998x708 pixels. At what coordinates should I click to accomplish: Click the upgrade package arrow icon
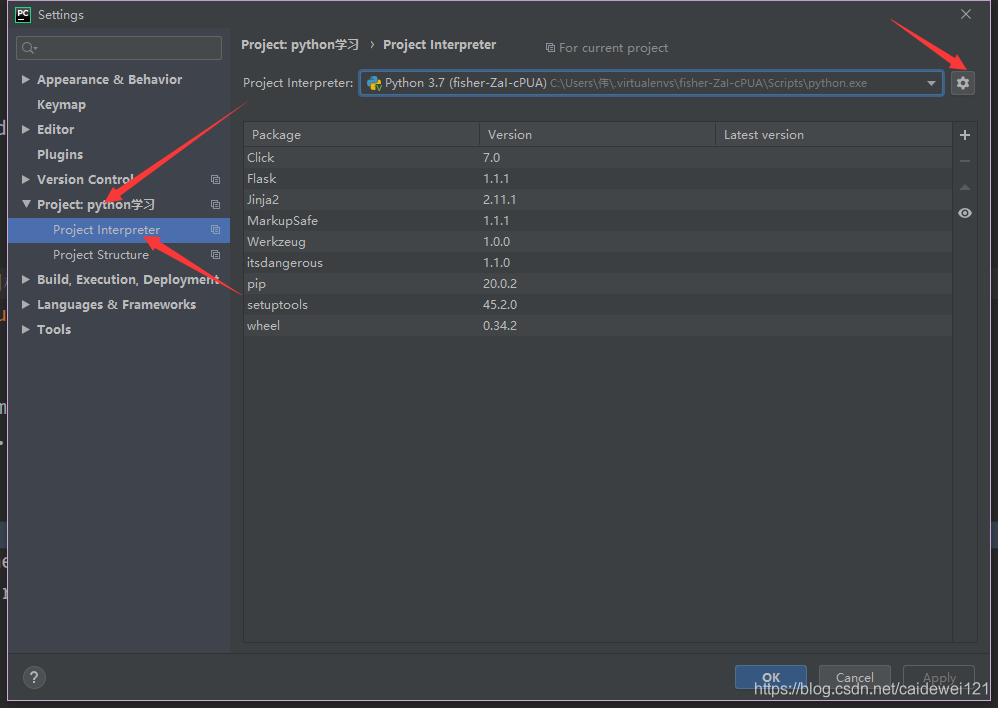(x=964, y=187)
